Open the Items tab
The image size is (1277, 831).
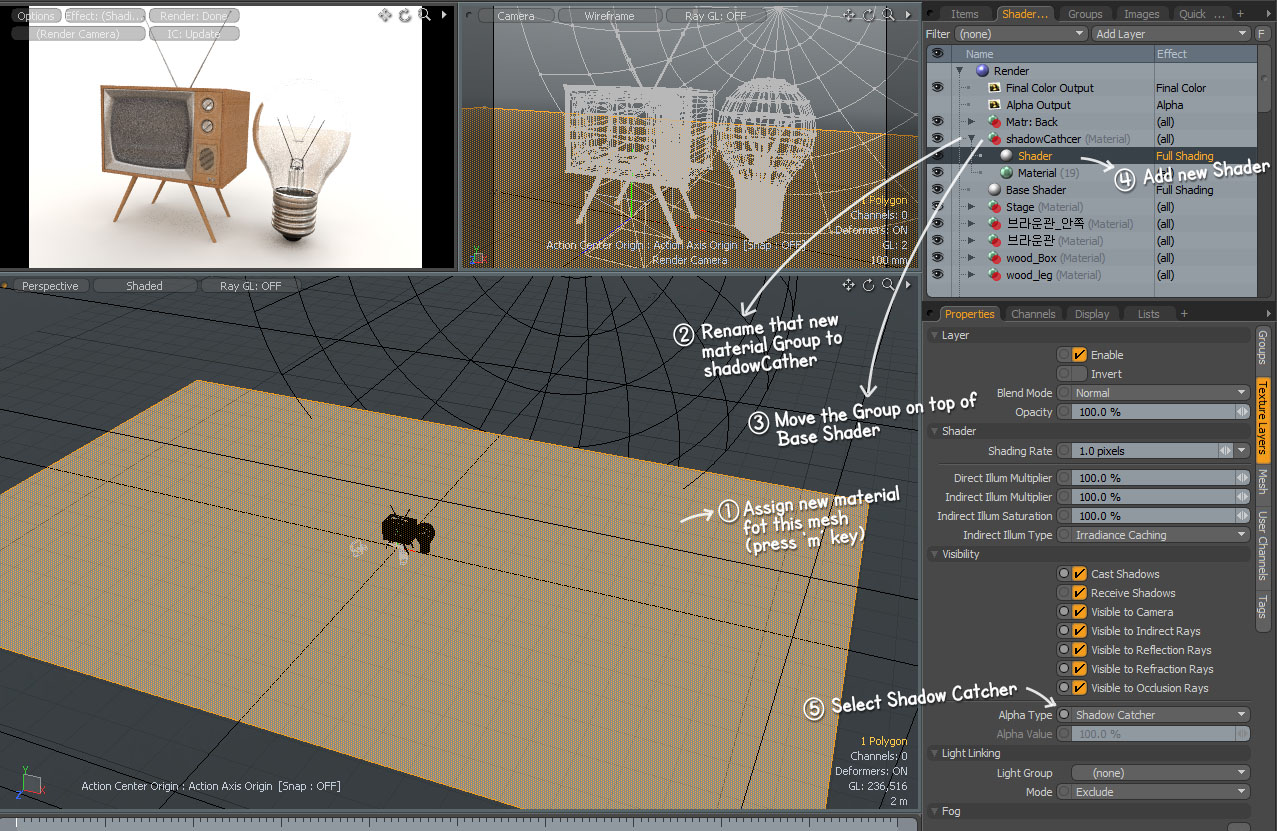964,14
